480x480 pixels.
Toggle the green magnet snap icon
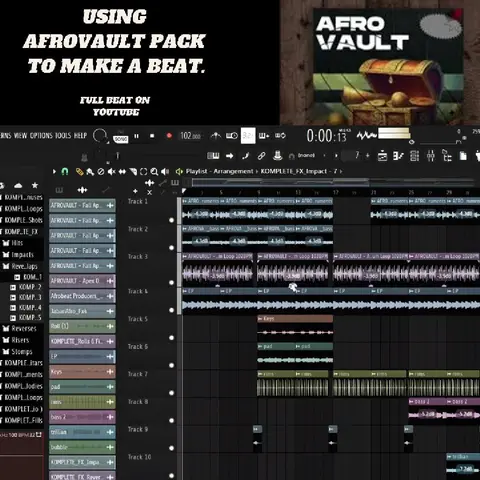pos(65,171)
